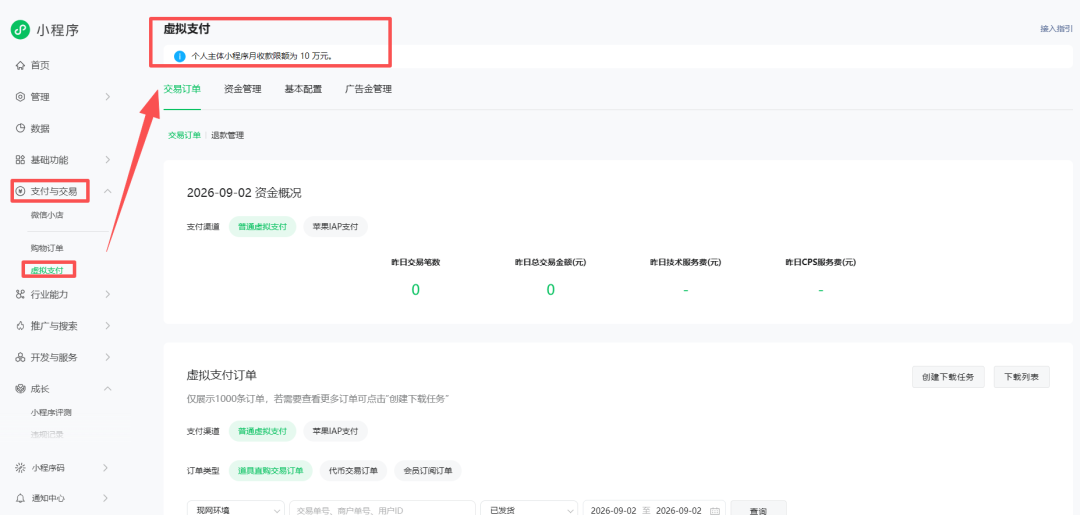Open 虚拟支付 in sidebar
Viewport: 1080px width, 515px height.
point(48,270)
